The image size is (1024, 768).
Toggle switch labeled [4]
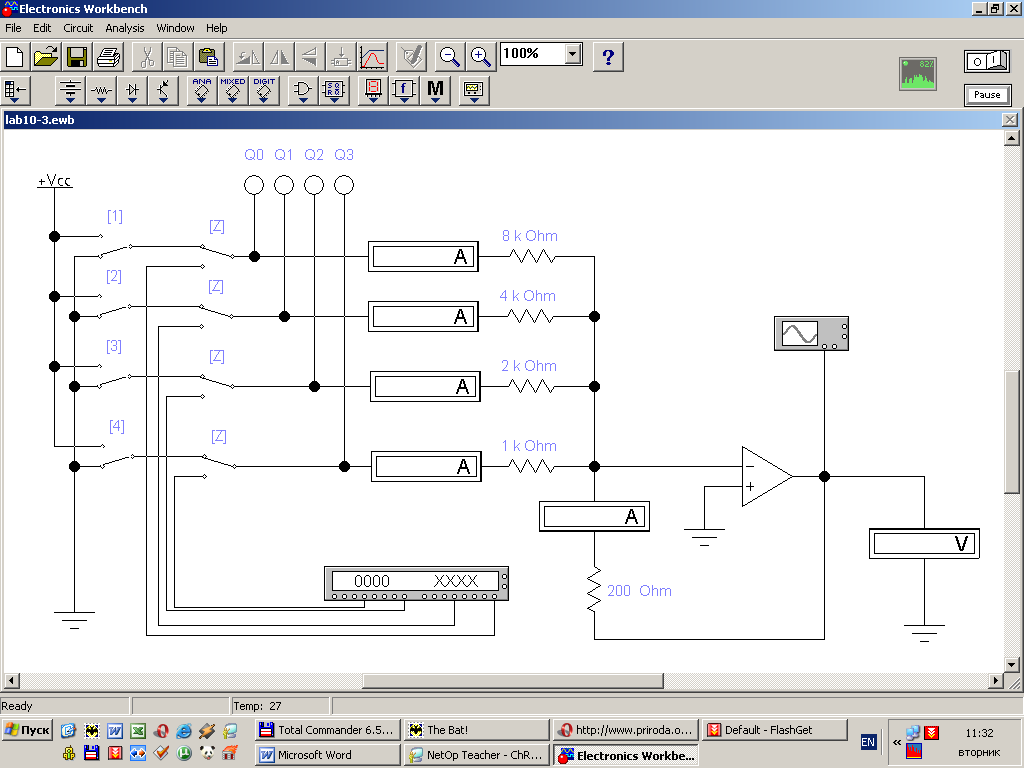click(118, 456)
